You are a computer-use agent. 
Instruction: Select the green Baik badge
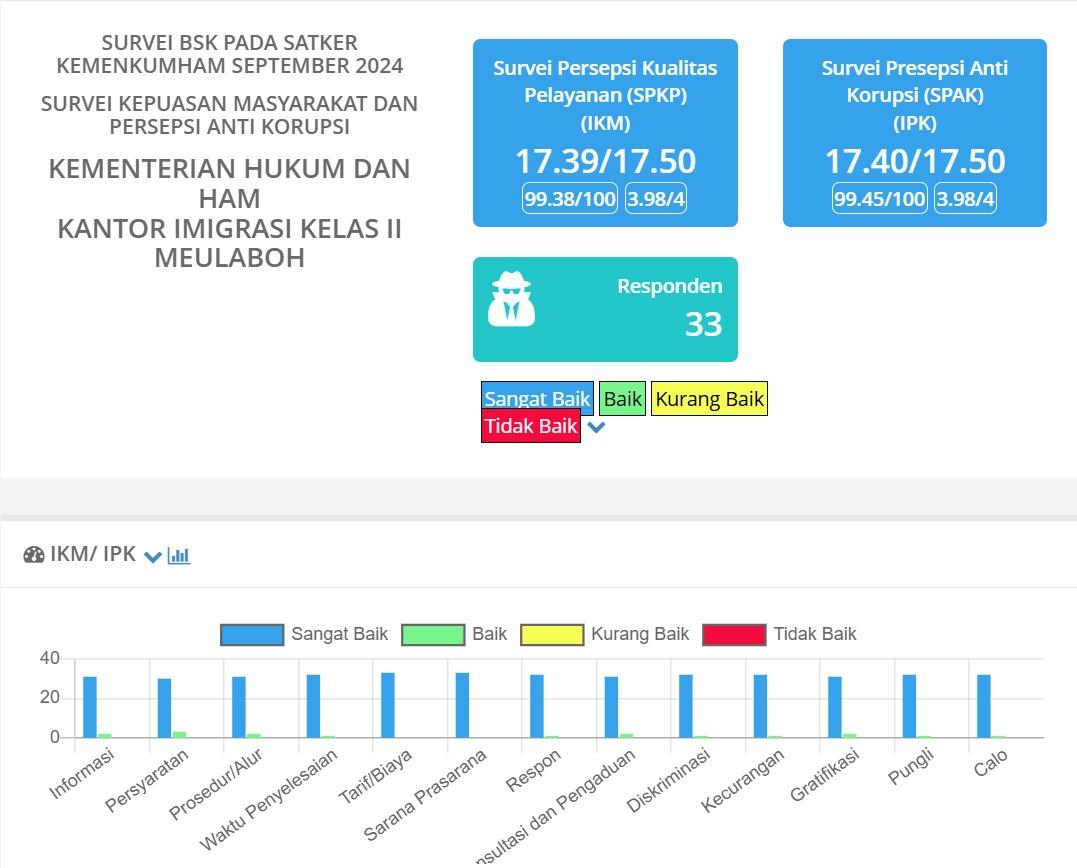(x=622, y=398)
